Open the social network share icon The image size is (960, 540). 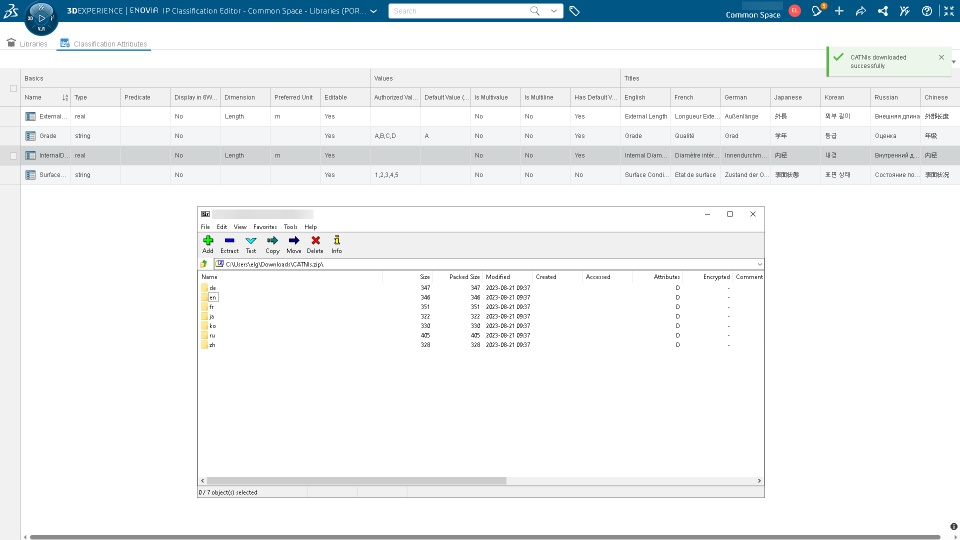click(883, 11)
